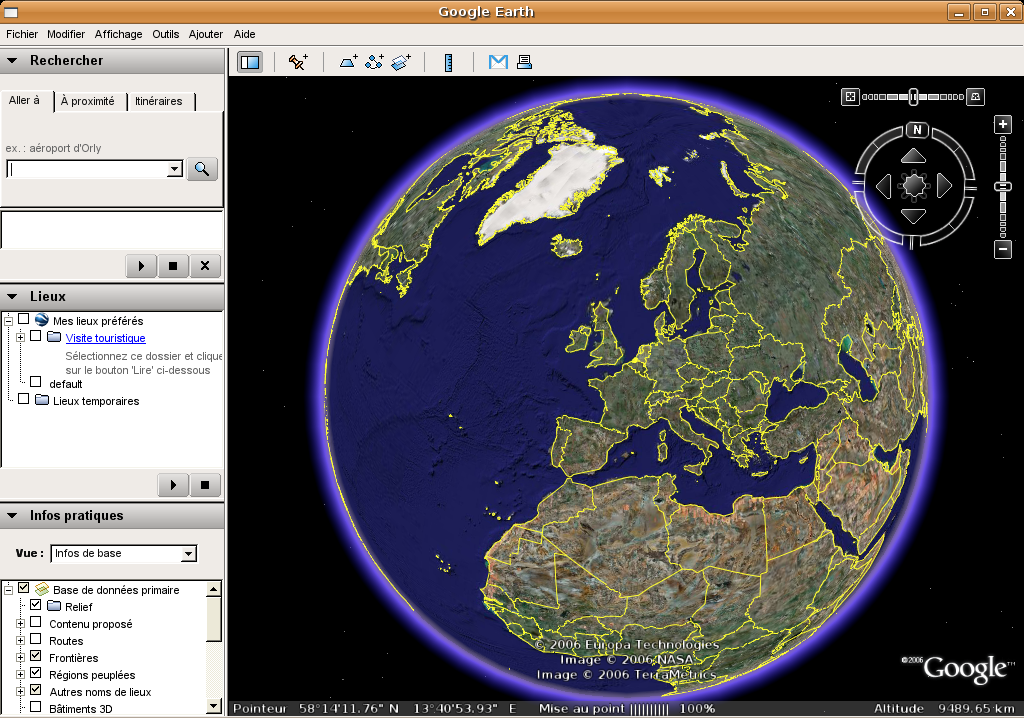
Task: Add a path from the toolbar
Action: point(374,62)
